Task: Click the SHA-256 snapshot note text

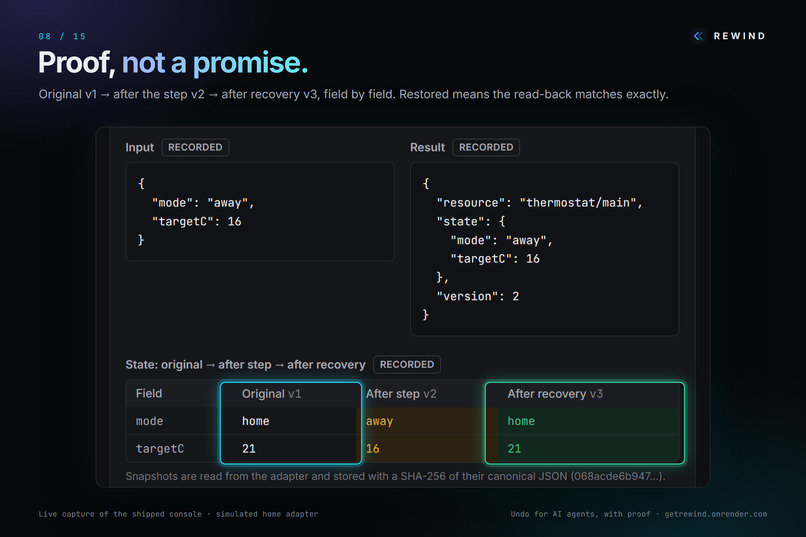Action: point(395,476)
